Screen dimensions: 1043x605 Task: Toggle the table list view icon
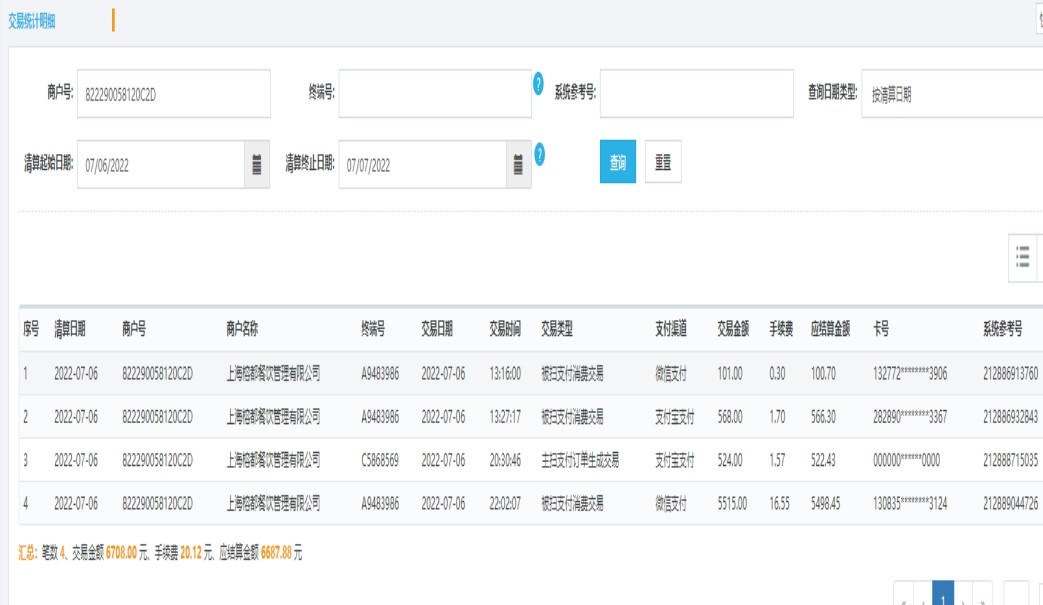(1022, 257)
